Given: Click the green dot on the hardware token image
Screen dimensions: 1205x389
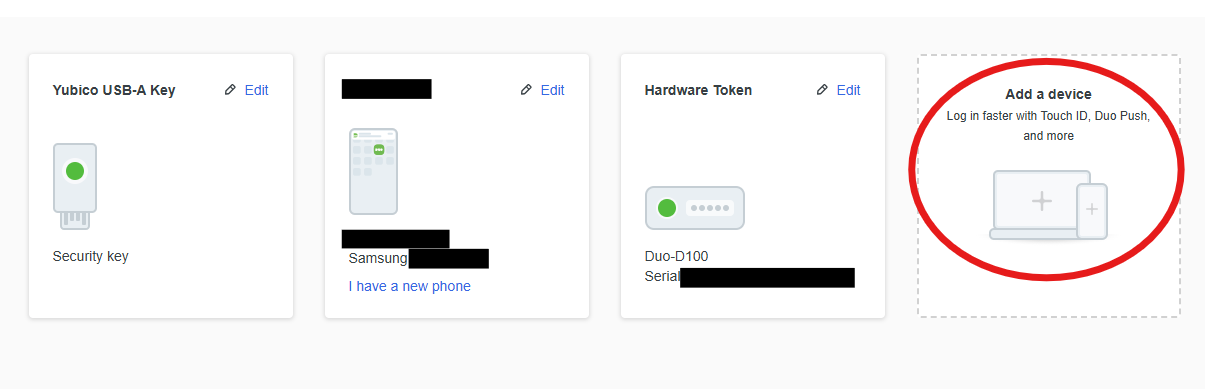Looking at the screenshot, I should click(667, 208).
